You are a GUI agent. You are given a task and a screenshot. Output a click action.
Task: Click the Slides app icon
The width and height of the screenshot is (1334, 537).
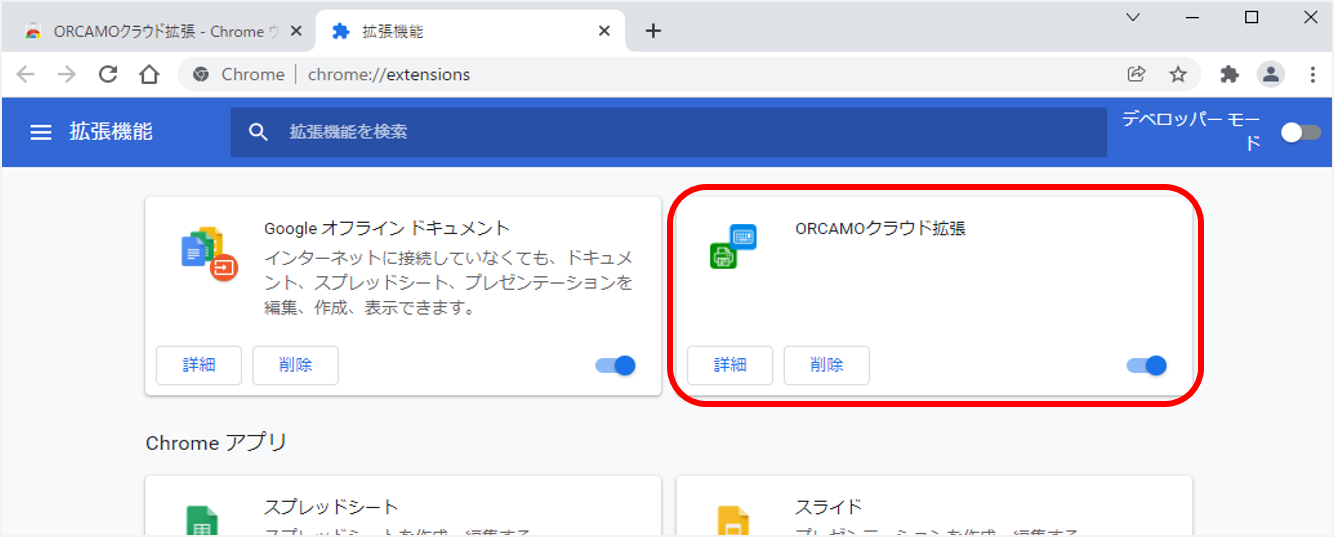click(x=733, y=521)
